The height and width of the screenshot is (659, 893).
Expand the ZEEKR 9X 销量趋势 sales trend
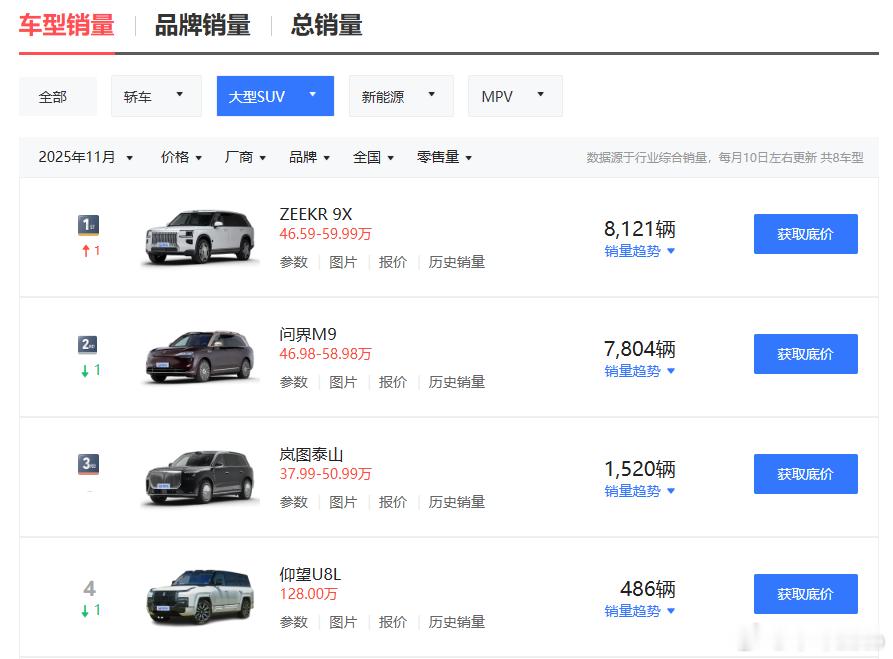coord(639,252)
